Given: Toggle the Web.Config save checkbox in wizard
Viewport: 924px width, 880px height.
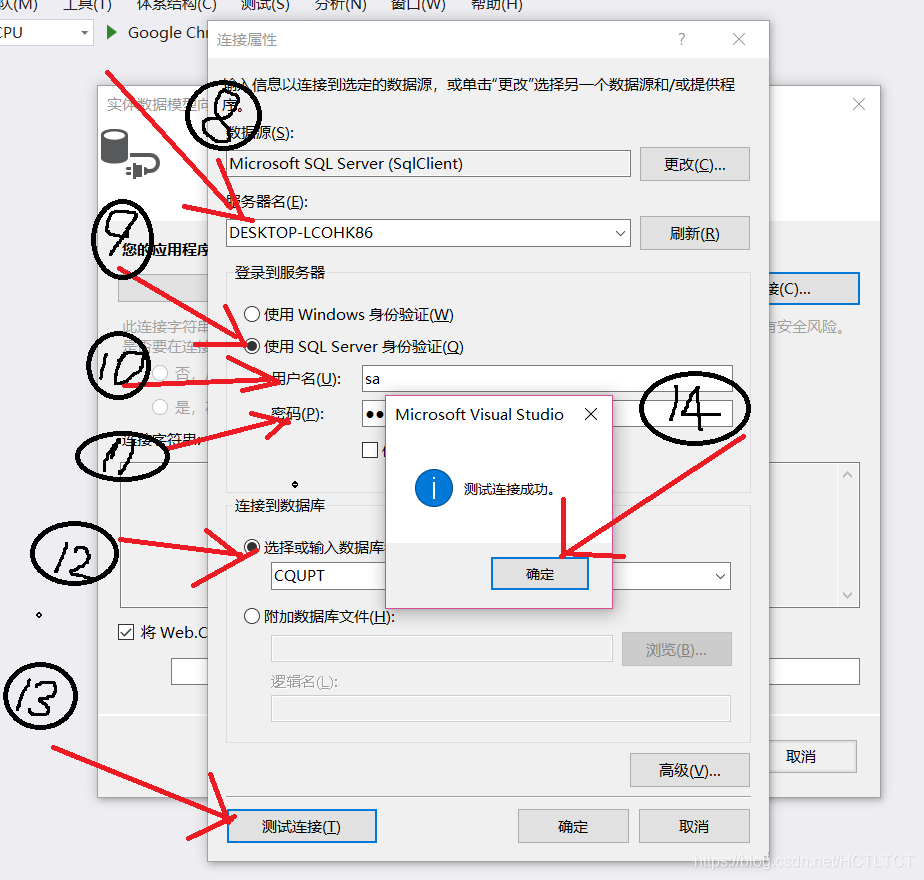Looking at the screenshot, I should point(126,632).
